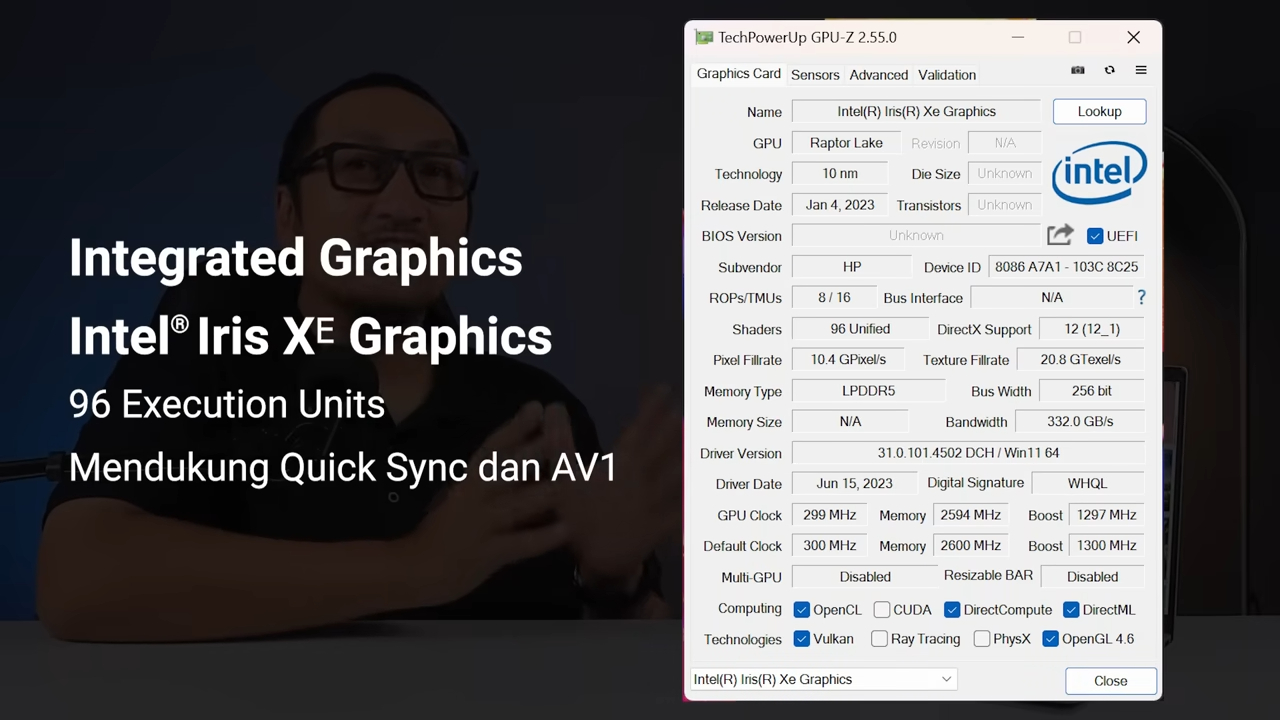The width and height of the screenshot is (1280, 720).
Task: Open the hamburger menu icon
Action: coord(1141,70)
